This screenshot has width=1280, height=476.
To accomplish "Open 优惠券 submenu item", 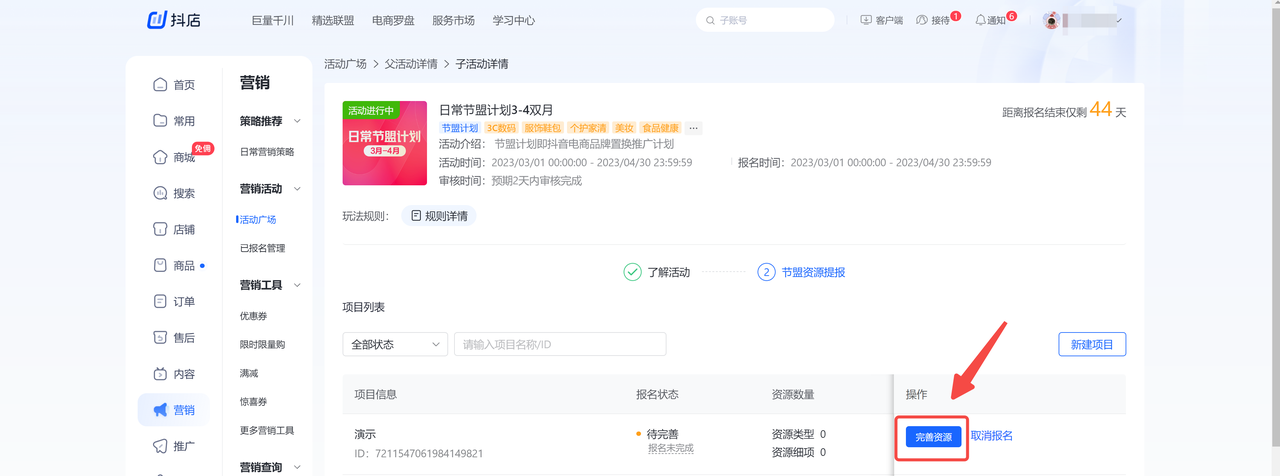I will coord(253,316).
